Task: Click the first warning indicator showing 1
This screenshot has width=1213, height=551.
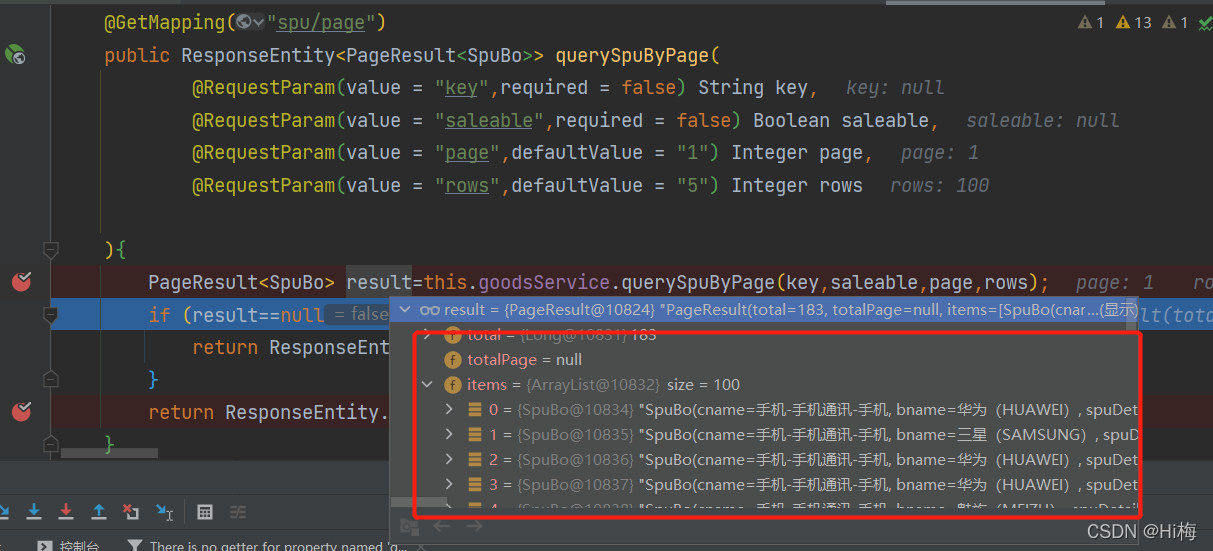Action: 1091,22
